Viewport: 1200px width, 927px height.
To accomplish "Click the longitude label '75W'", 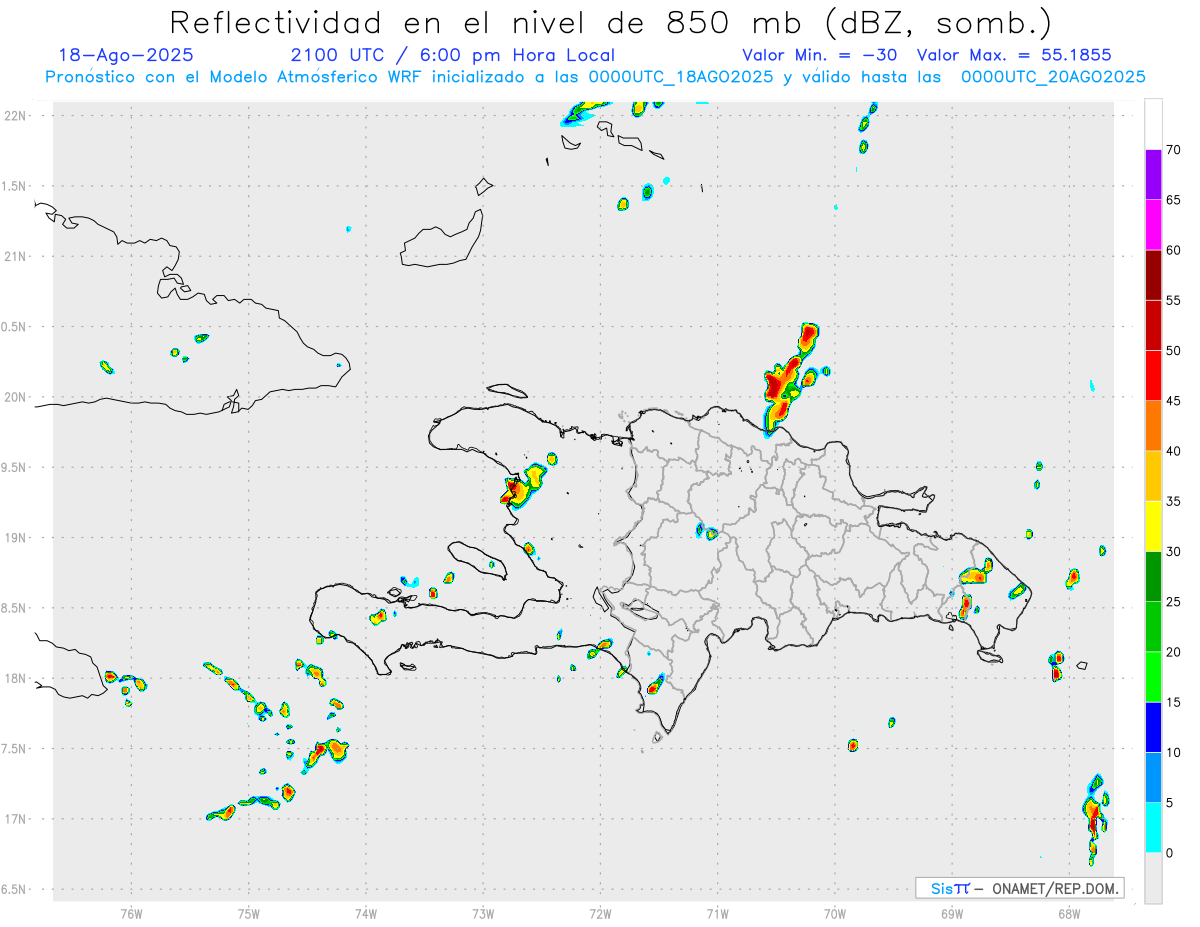I will coord(248,913).
